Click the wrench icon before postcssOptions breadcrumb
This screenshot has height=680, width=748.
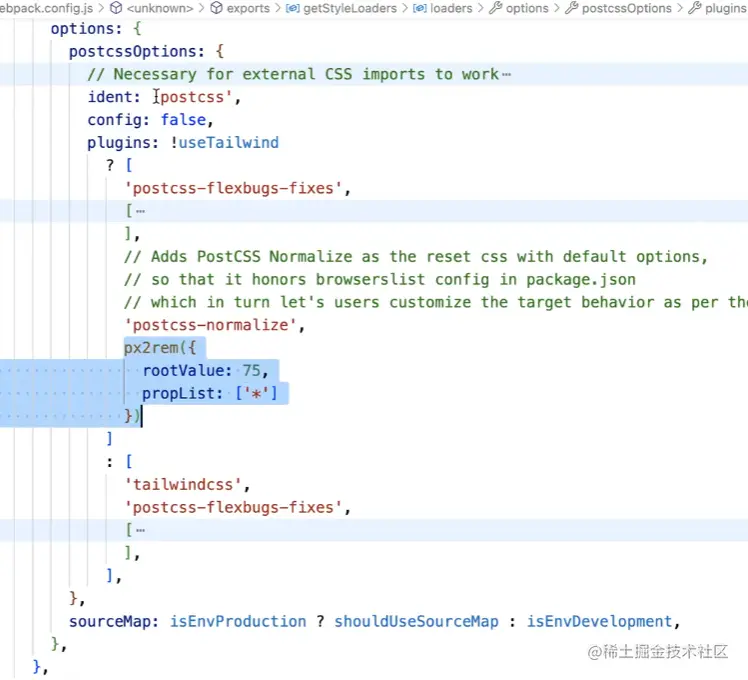(571, 8)
